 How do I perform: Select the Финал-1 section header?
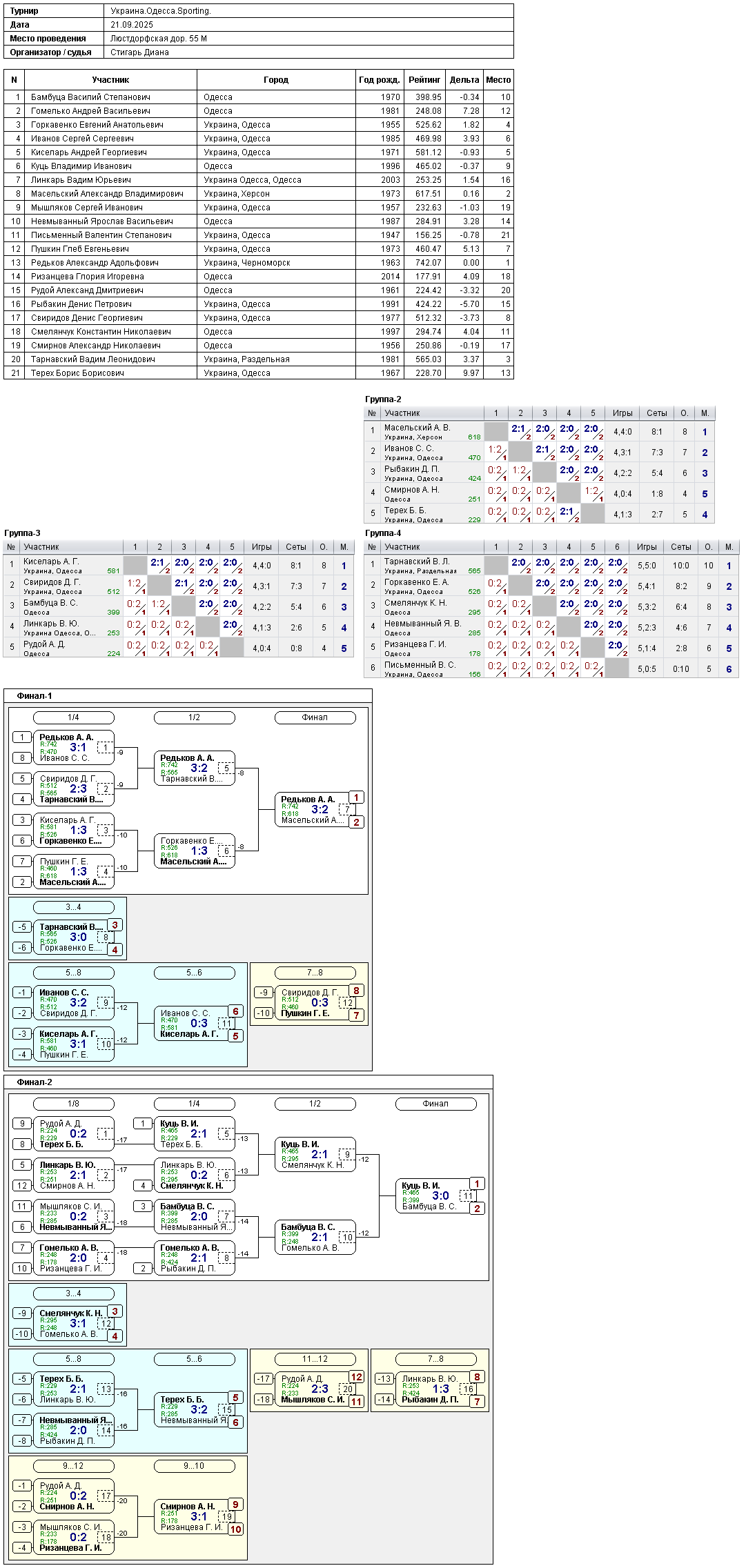[35, 696]
